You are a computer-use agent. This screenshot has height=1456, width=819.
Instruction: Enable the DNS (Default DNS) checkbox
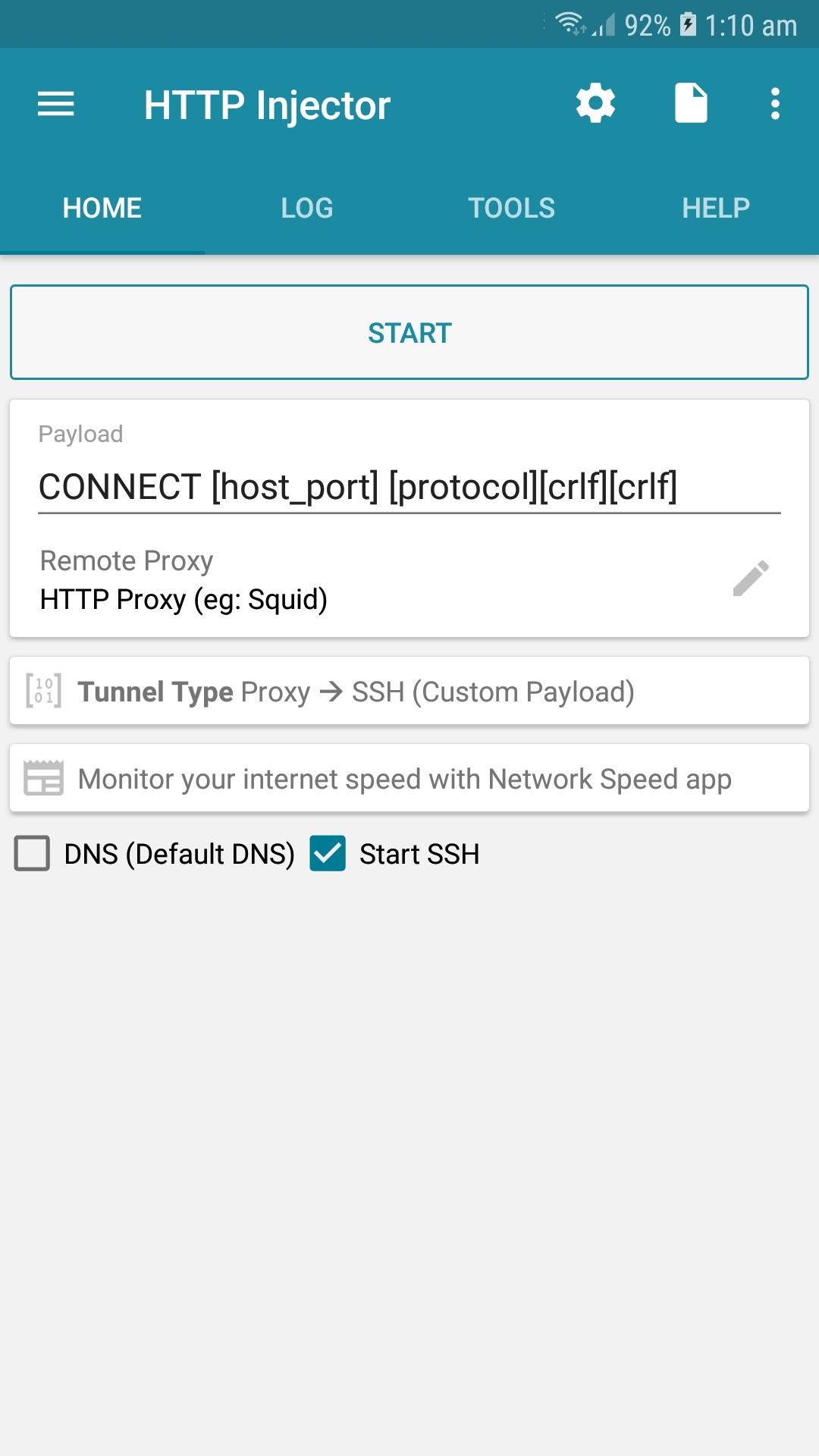[31, 854]
